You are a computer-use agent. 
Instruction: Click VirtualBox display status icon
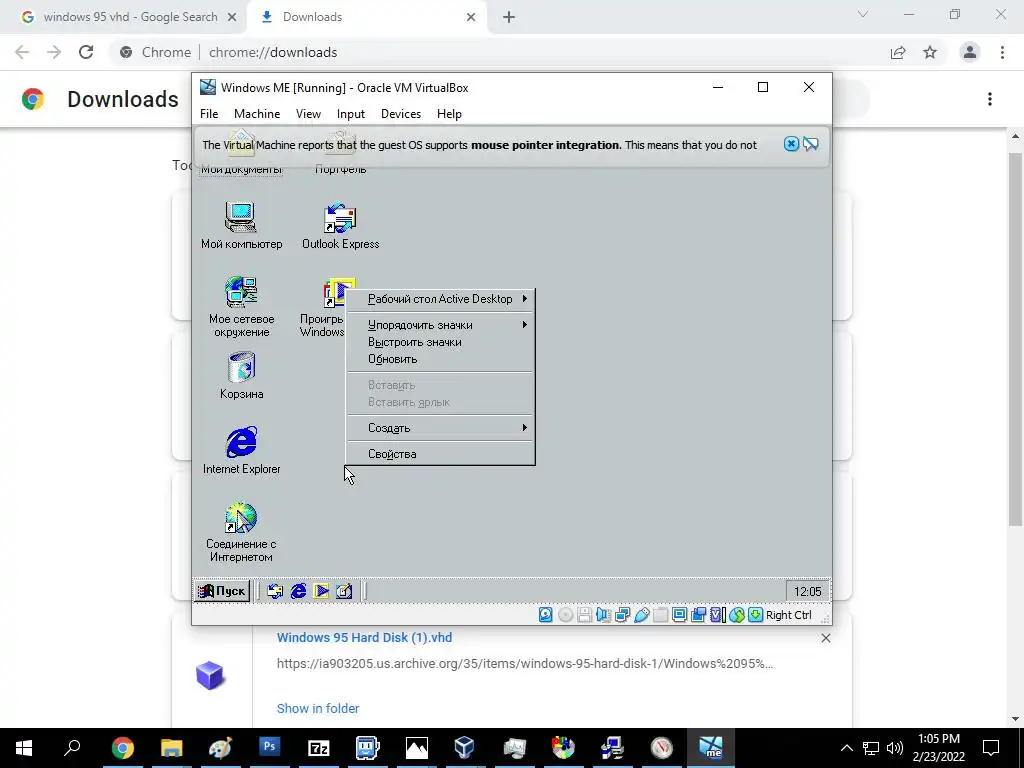(x=679, y=615)
